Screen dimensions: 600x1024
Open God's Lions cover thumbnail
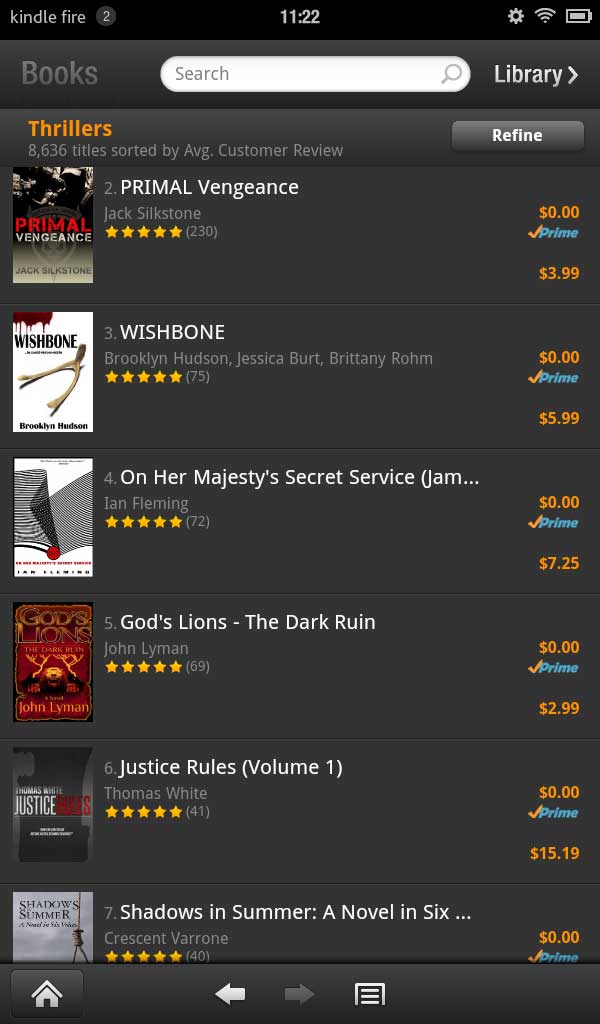53,662
